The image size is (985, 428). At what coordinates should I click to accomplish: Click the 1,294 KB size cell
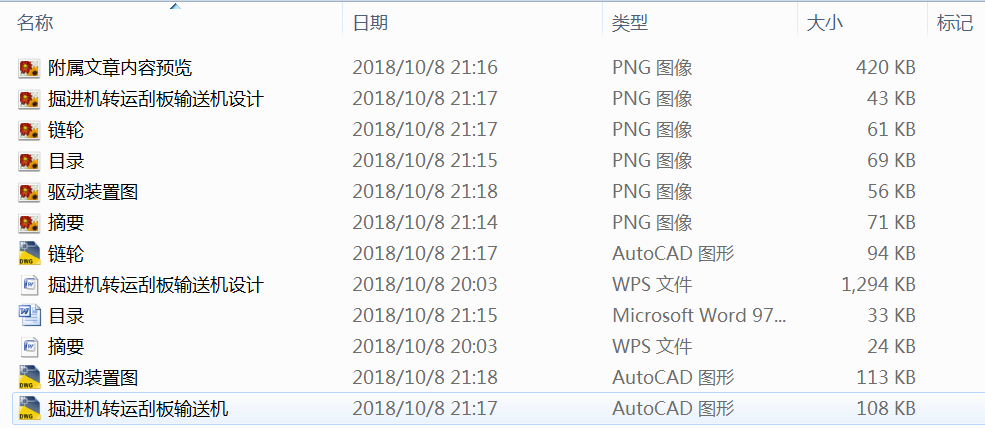coord(878,285)
